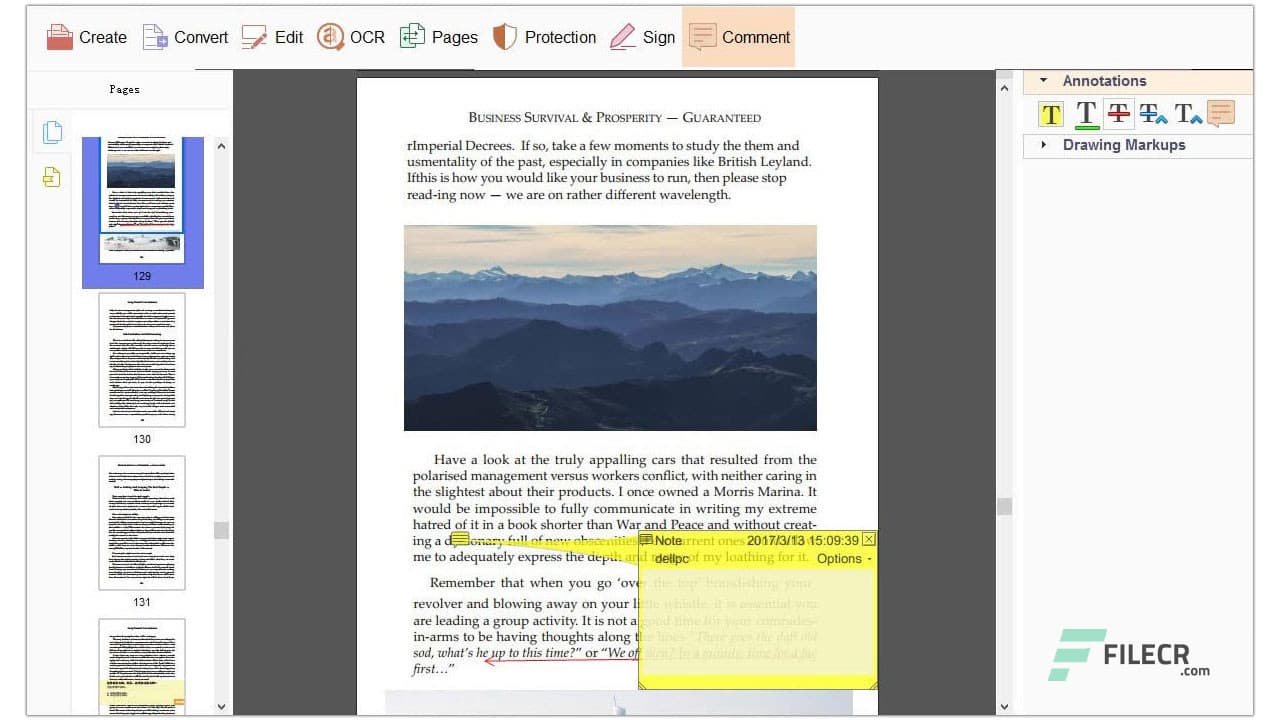Switch to the Comment tab

[x=738, y=36]
